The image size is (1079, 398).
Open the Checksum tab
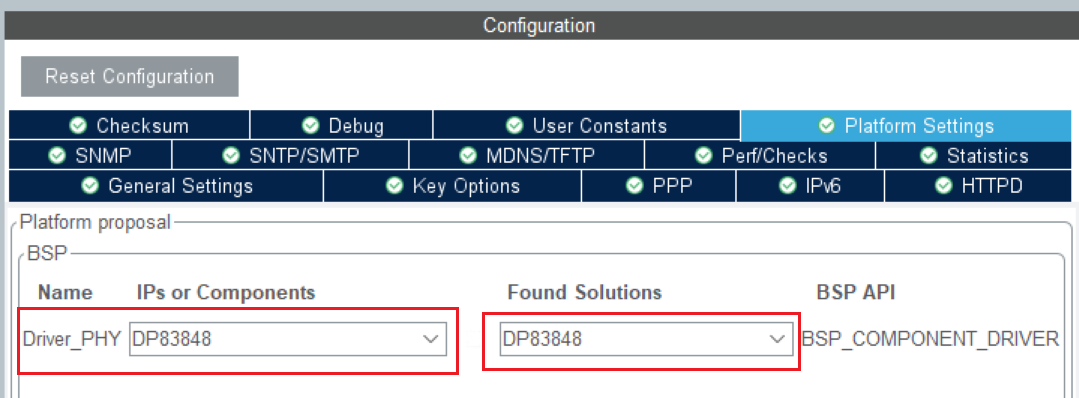[x=129, y=126]
